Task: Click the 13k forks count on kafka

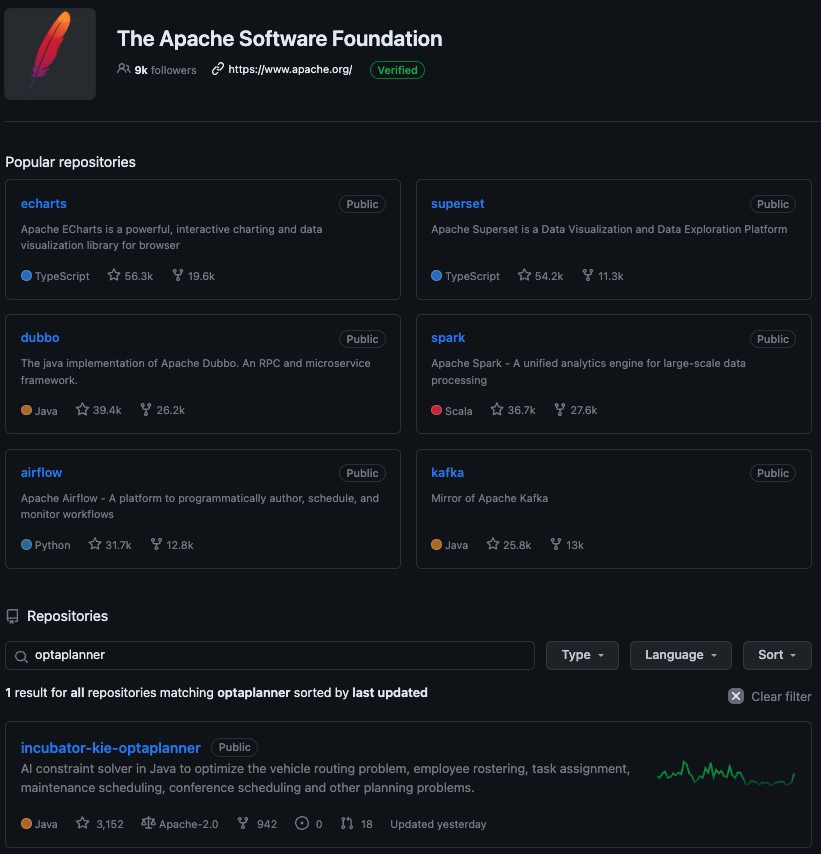Action: click(575, 545)
